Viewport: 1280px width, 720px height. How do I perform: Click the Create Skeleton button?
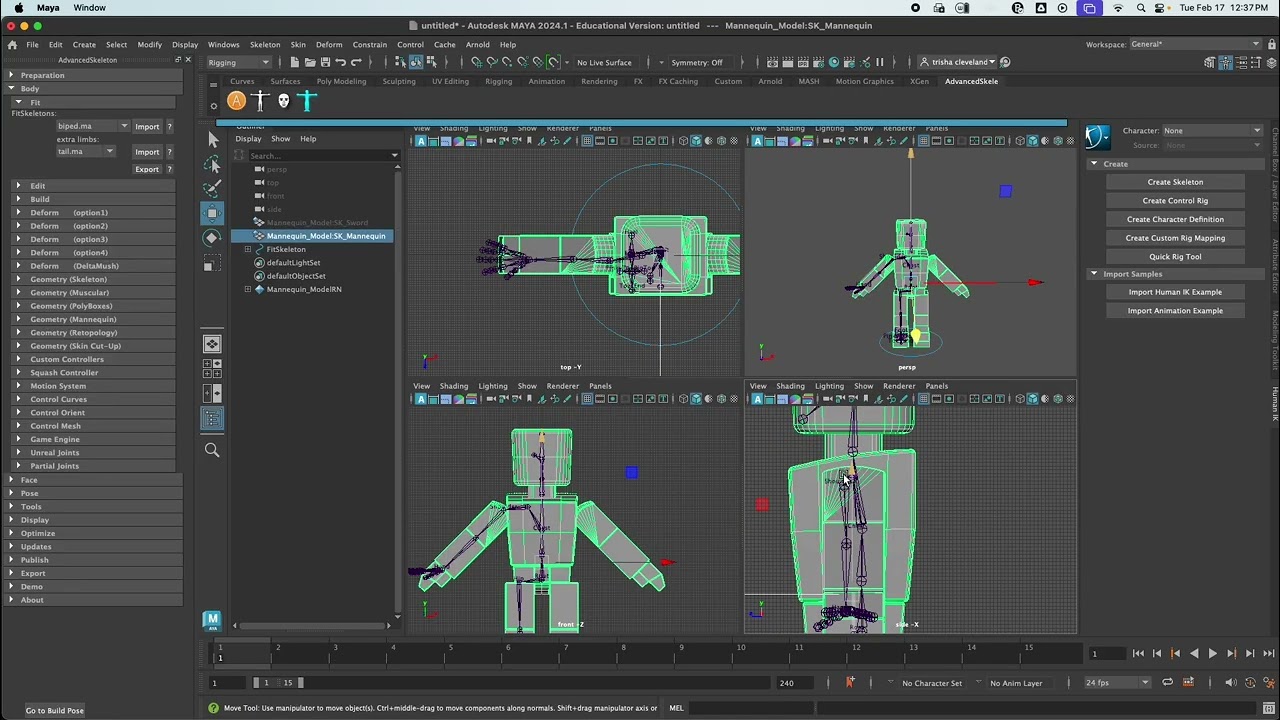point(1175,182)
